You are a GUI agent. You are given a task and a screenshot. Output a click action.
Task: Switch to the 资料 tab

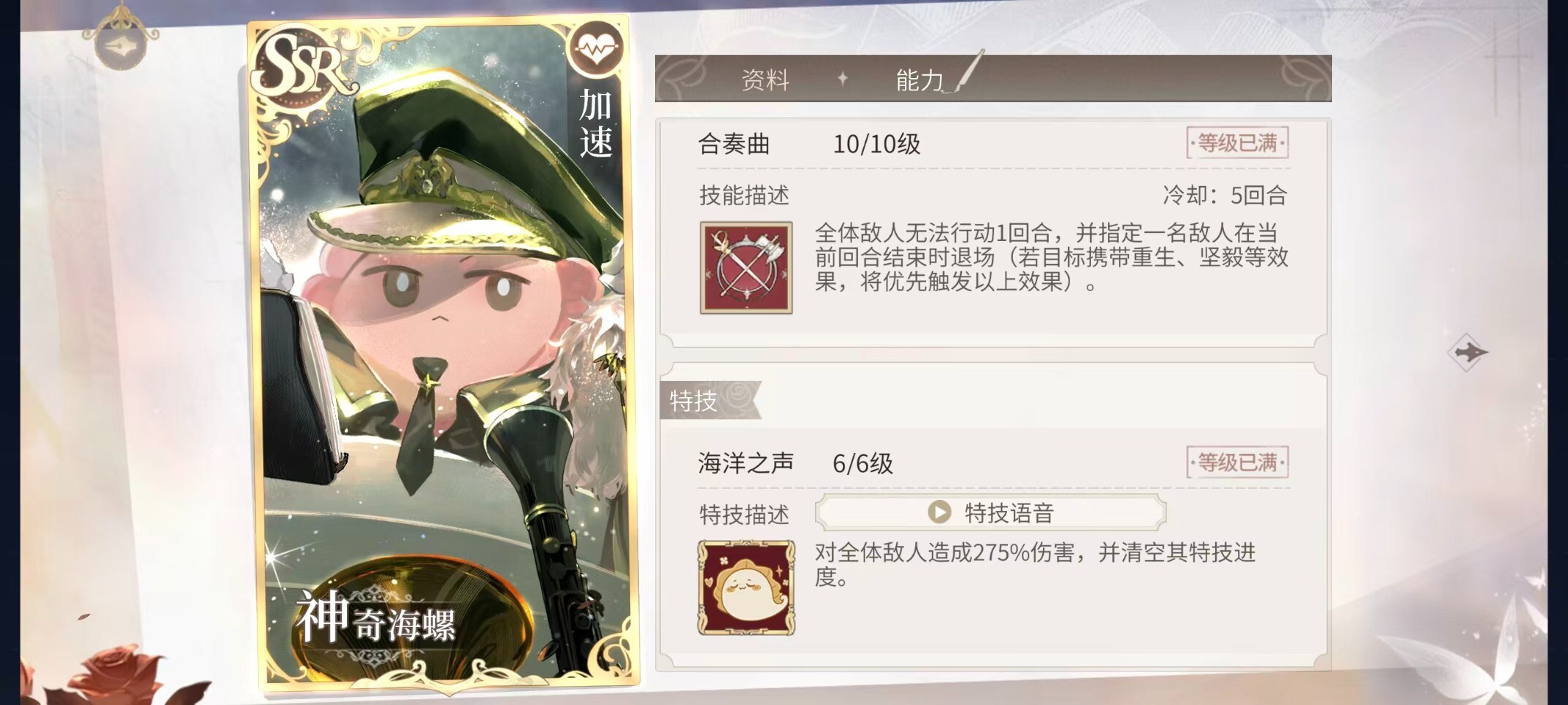click(x=765, y=80)
